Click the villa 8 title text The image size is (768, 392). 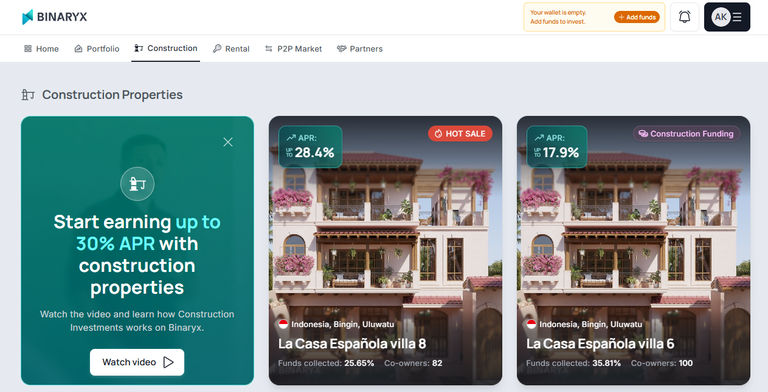coord(352,344)
